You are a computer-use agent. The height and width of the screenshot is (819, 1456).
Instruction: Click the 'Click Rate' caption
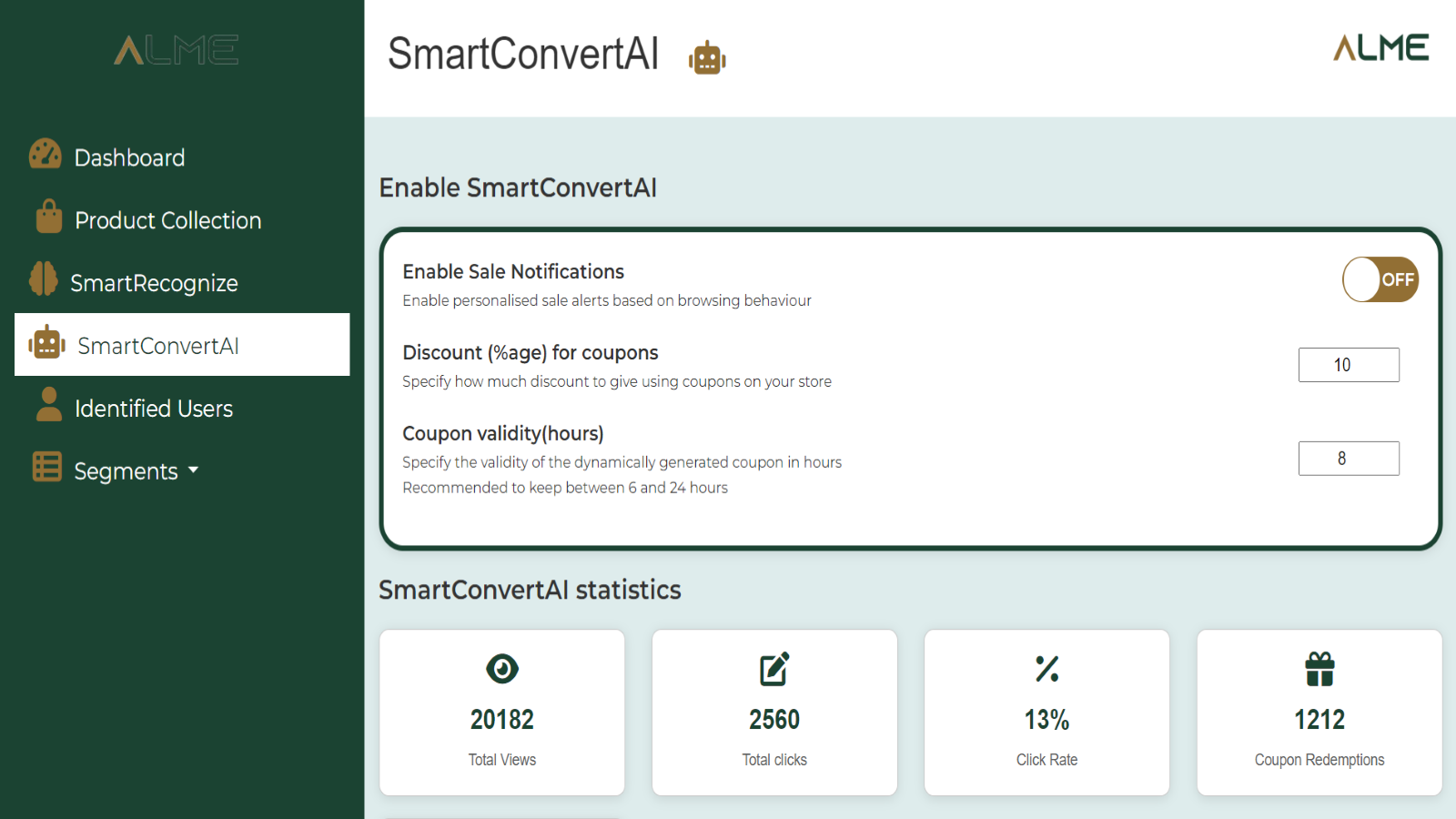pyautogui.click(x=1047, y=760)
